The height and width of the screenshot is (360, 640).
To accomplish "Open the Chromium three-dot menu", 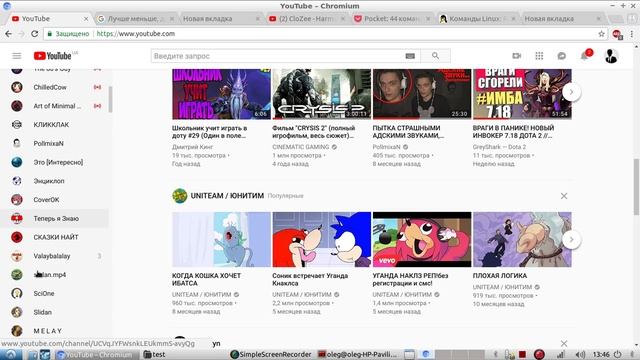I will pos(631,34).
